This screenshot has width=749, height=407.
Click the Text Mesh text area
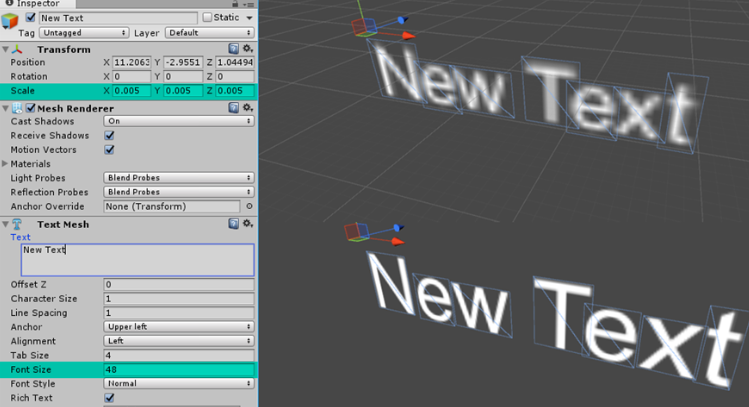point(138,260)
